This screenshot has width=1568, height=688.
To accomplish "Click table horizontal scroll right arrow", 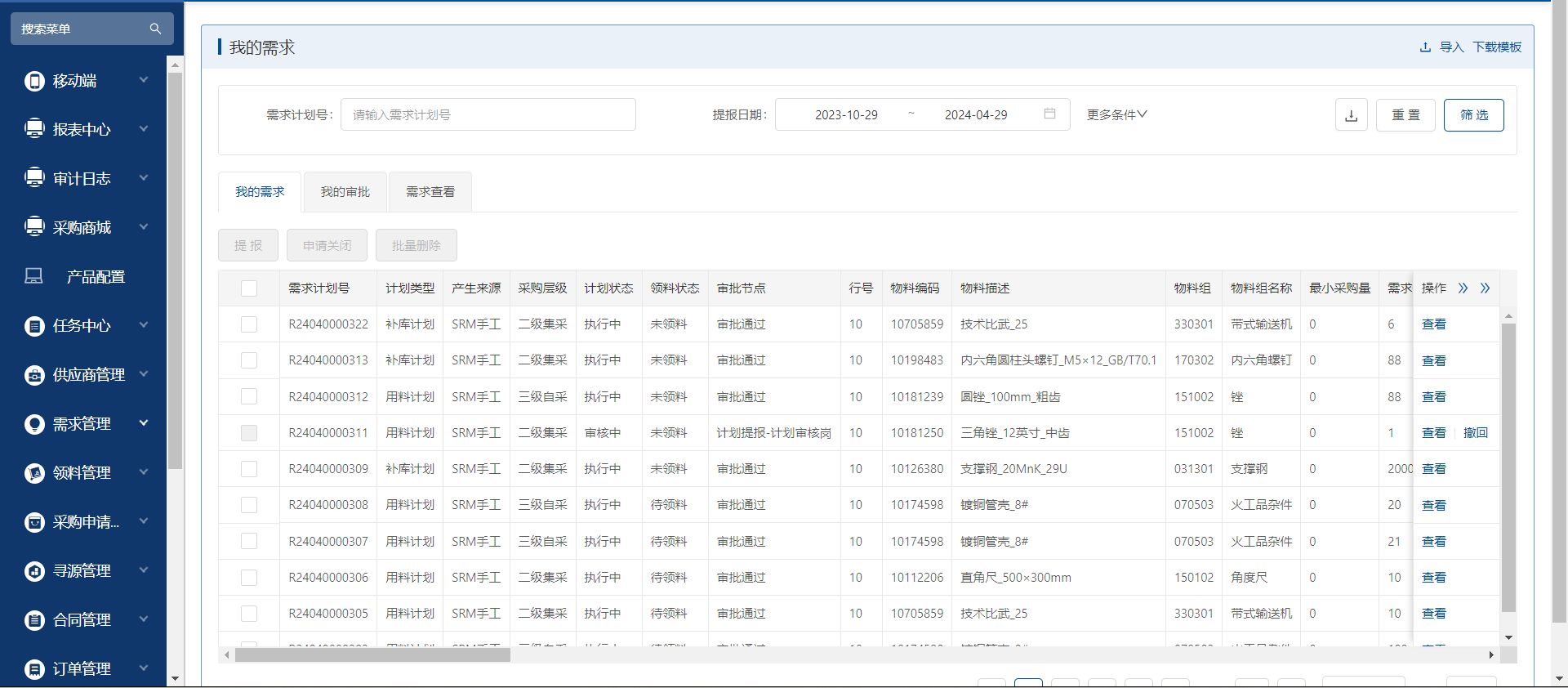I will click(x=1491, y=654).
